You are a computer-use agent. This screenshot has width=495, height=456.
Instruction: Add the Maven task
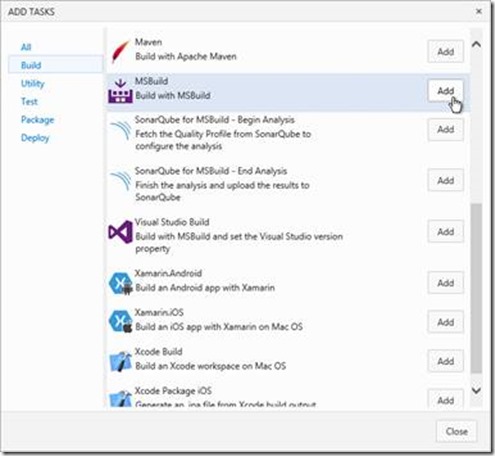click(446, 52)
